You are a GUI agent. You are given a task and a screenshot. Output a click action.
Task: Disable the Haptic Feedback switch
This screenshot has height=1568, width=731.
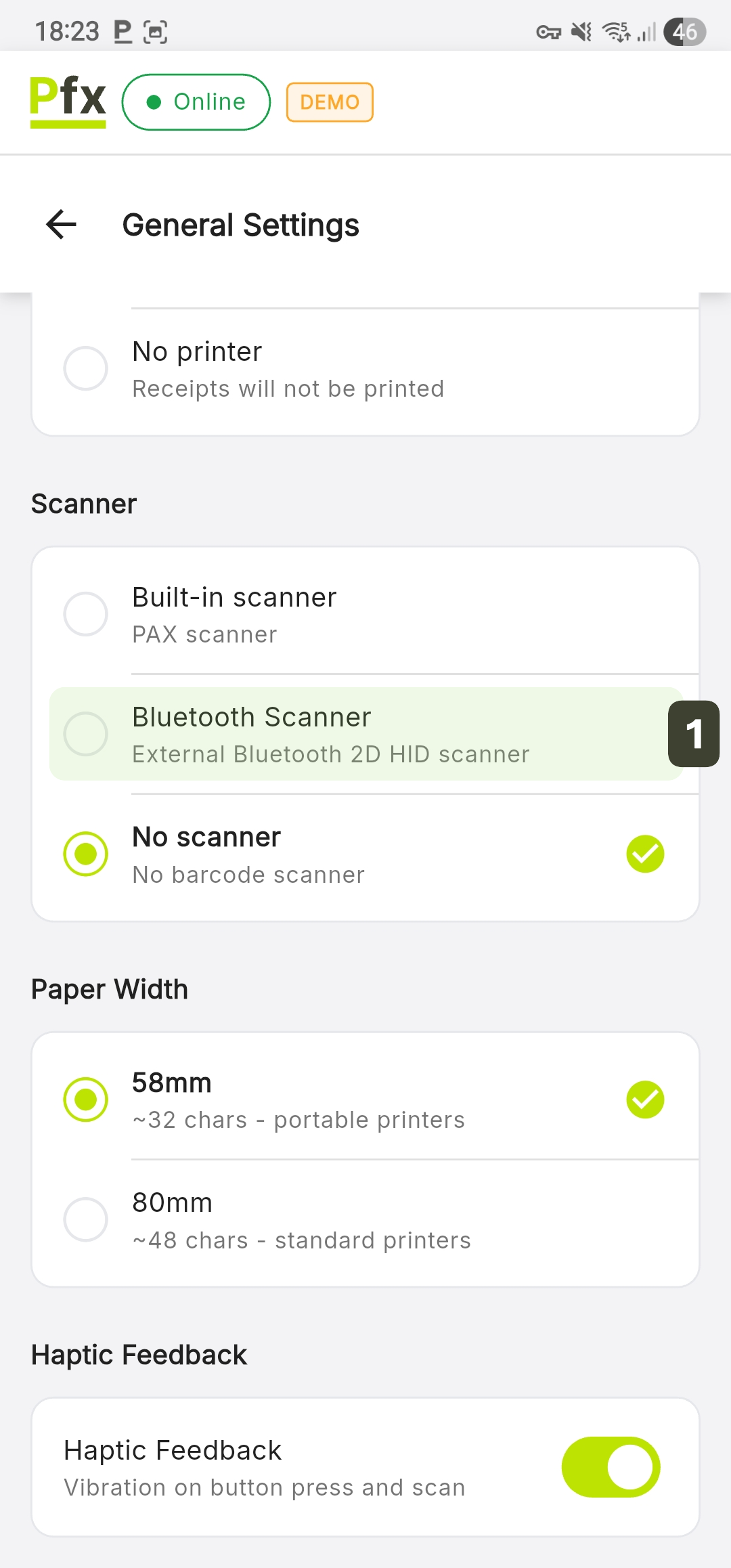(x=611, y=1467)
